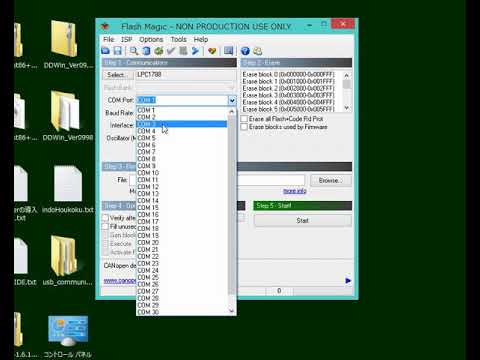This screenshot has height=360, width=480.
Task: Collapse the COM Port combo box arrow
Action: (x=232, y=100)
